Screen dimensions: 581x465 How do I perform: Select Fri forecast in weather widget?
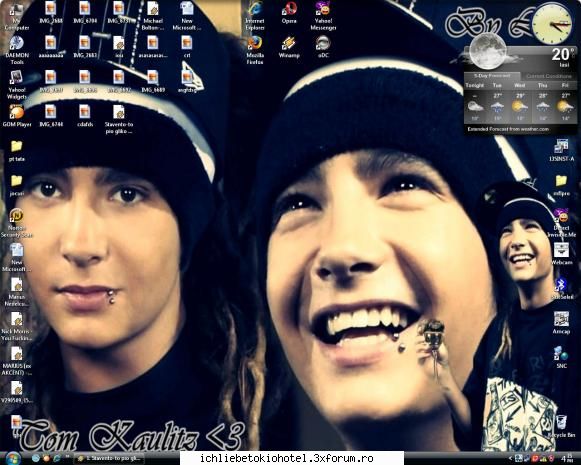pos(565,102)
